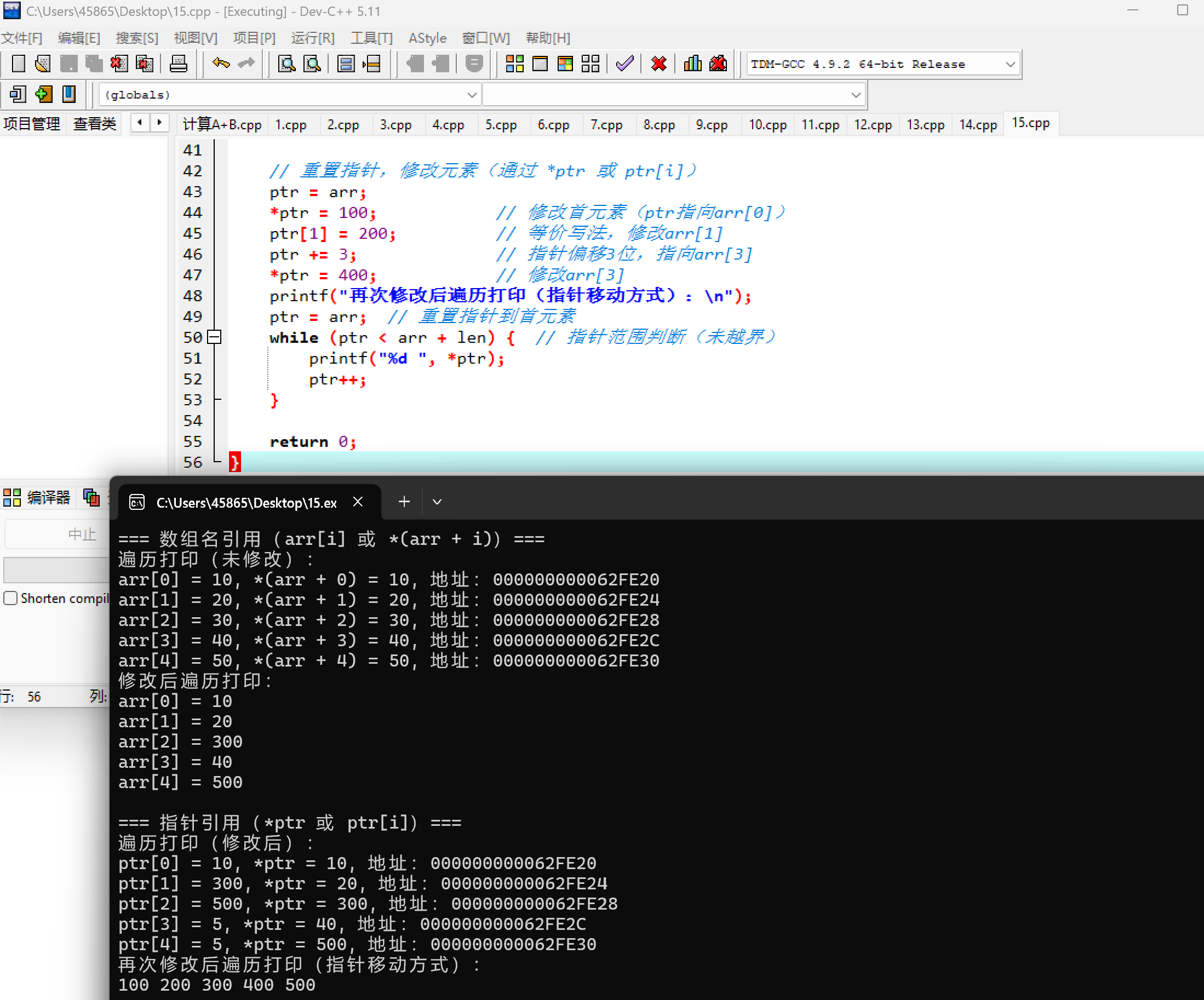Click the Find magnifier icon
The image size is (1204, 1000).
pos(286,64)
